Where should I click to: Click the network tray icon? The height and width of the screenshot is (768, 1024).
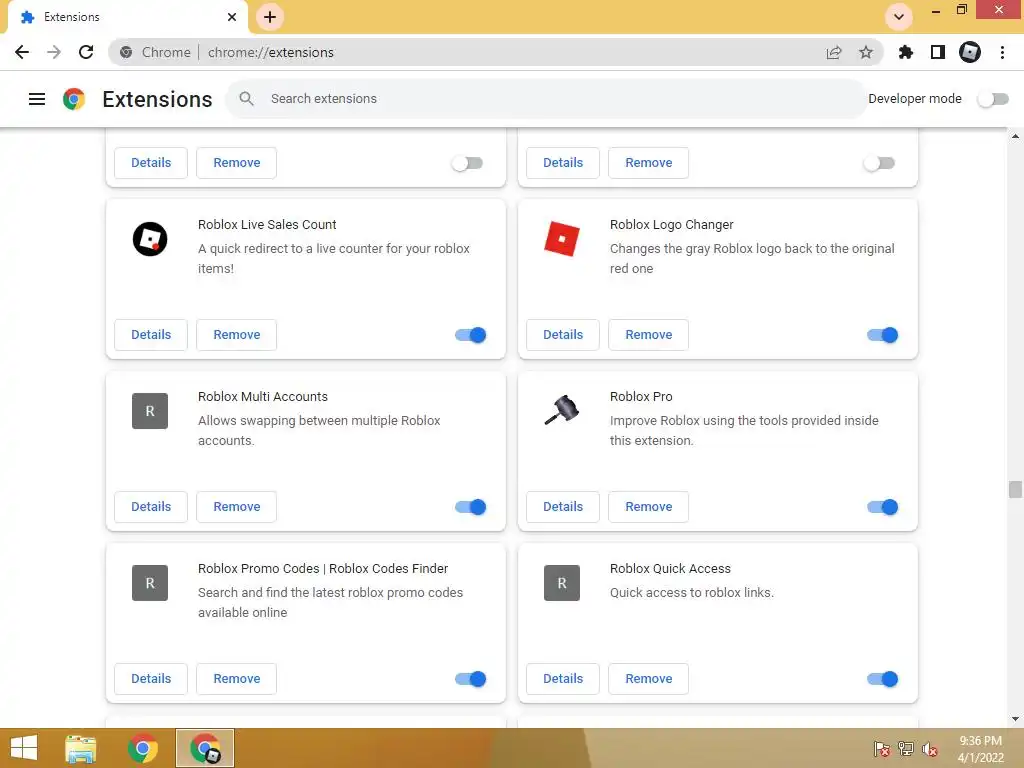906,748
